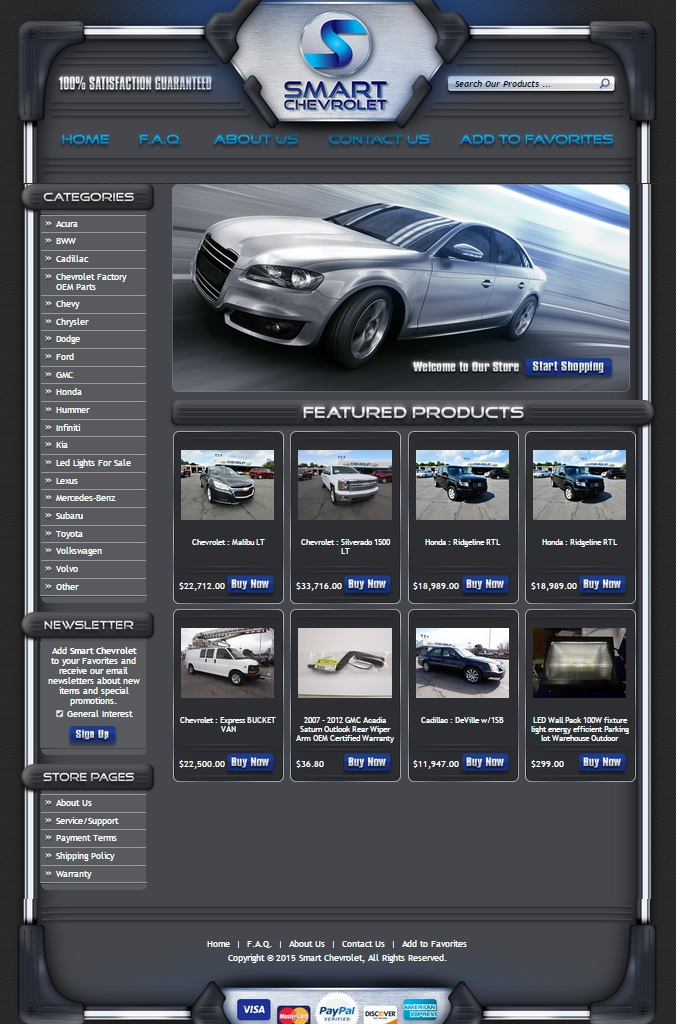Buy Now for the Express Bucket Van
This screenshot has height=1024, width=676.
(250, 761)
